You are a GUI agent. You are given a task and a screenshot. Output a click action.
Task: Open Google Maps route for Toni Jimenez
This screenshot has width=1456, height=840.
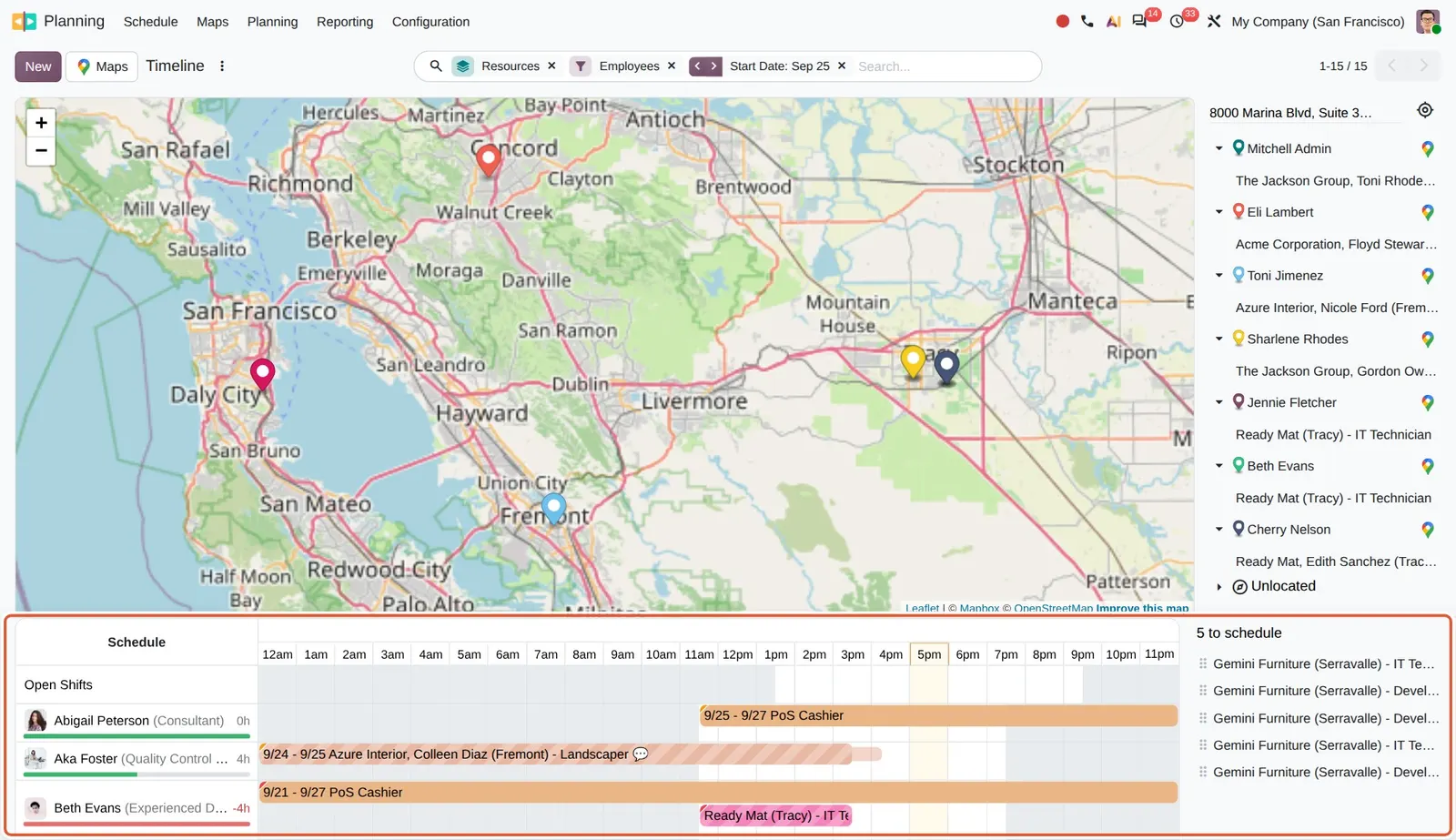1428,276
